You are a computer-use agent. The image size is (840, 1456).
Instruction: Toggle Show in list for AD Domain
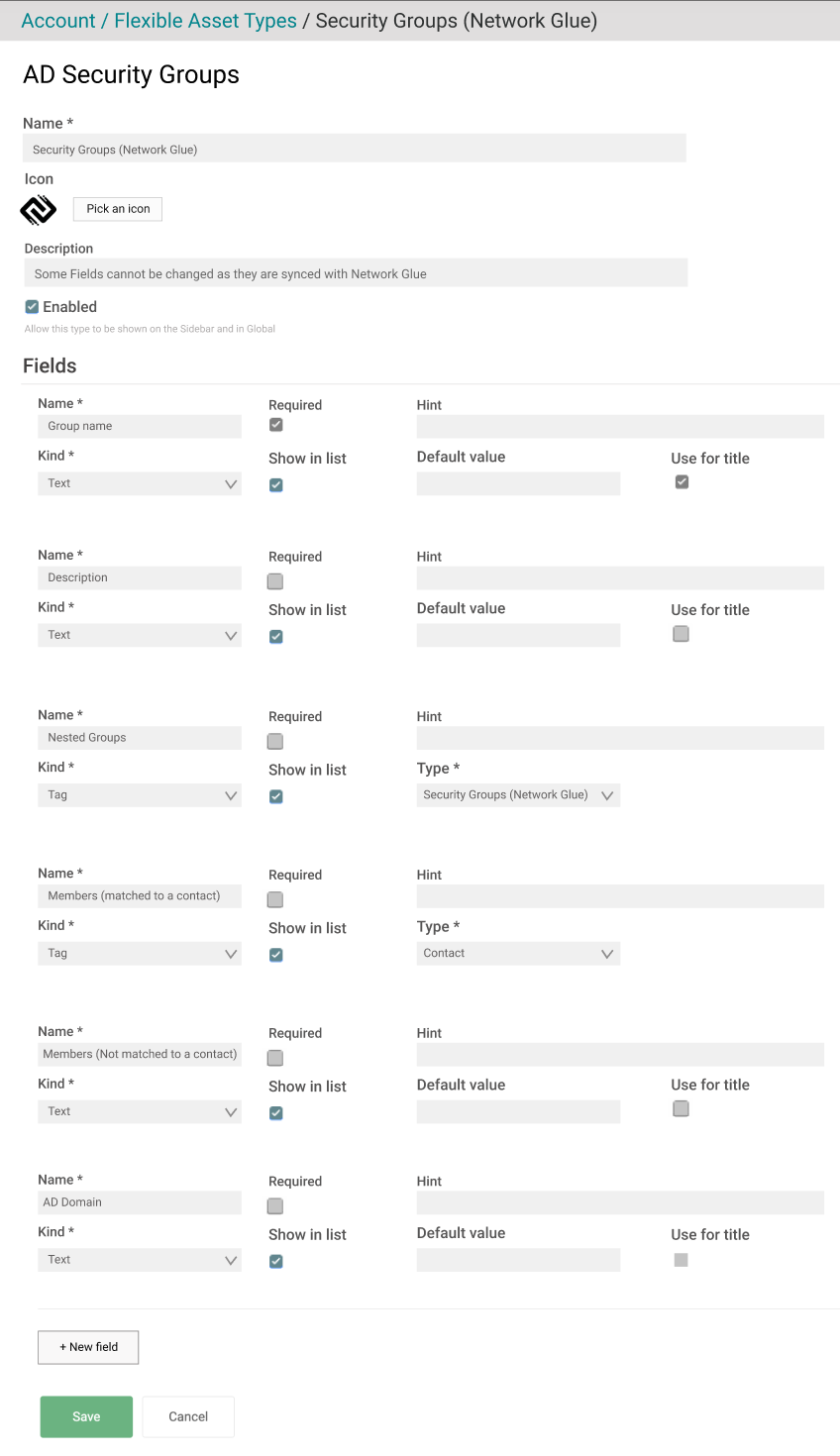(275, 1260)
